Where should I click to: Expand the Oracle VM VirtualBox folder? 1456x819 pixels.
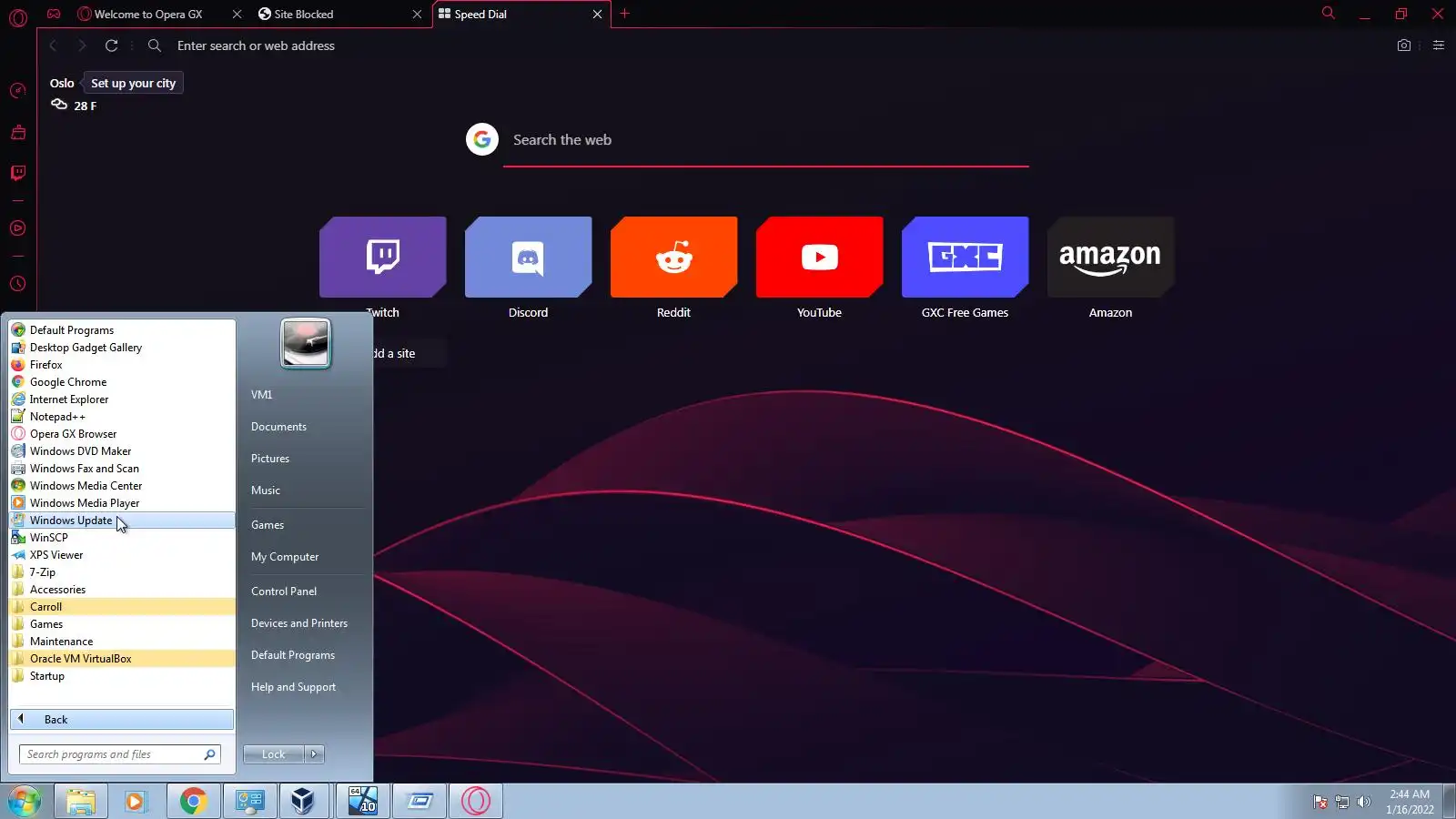[x=122, y=659]
